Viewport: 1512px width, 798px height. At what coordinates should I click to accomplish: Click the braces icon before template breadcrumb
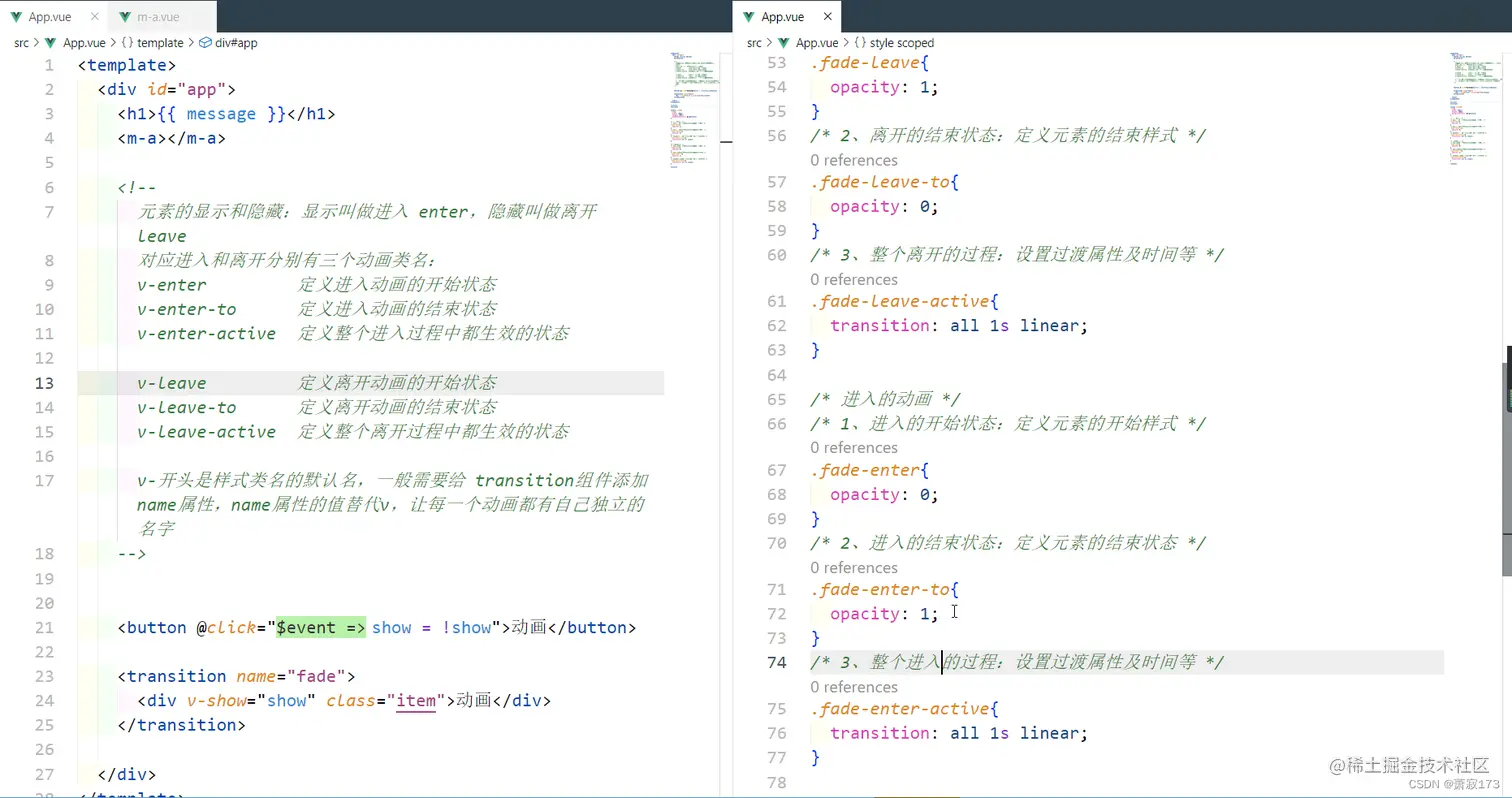click(127, 43)
